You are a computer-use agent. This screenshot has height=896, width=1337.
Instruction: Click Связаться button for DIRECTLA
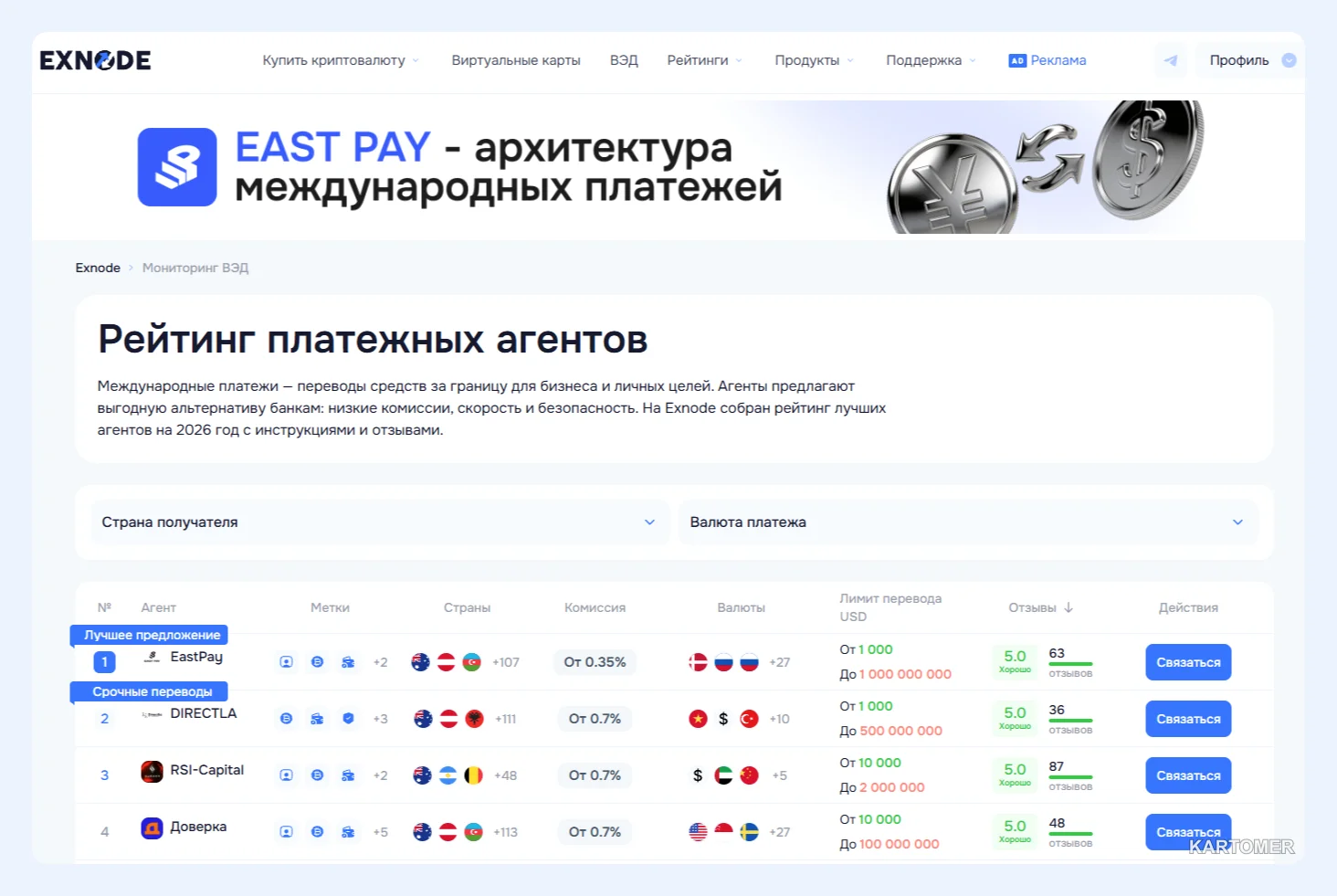tap(1188, 719)
